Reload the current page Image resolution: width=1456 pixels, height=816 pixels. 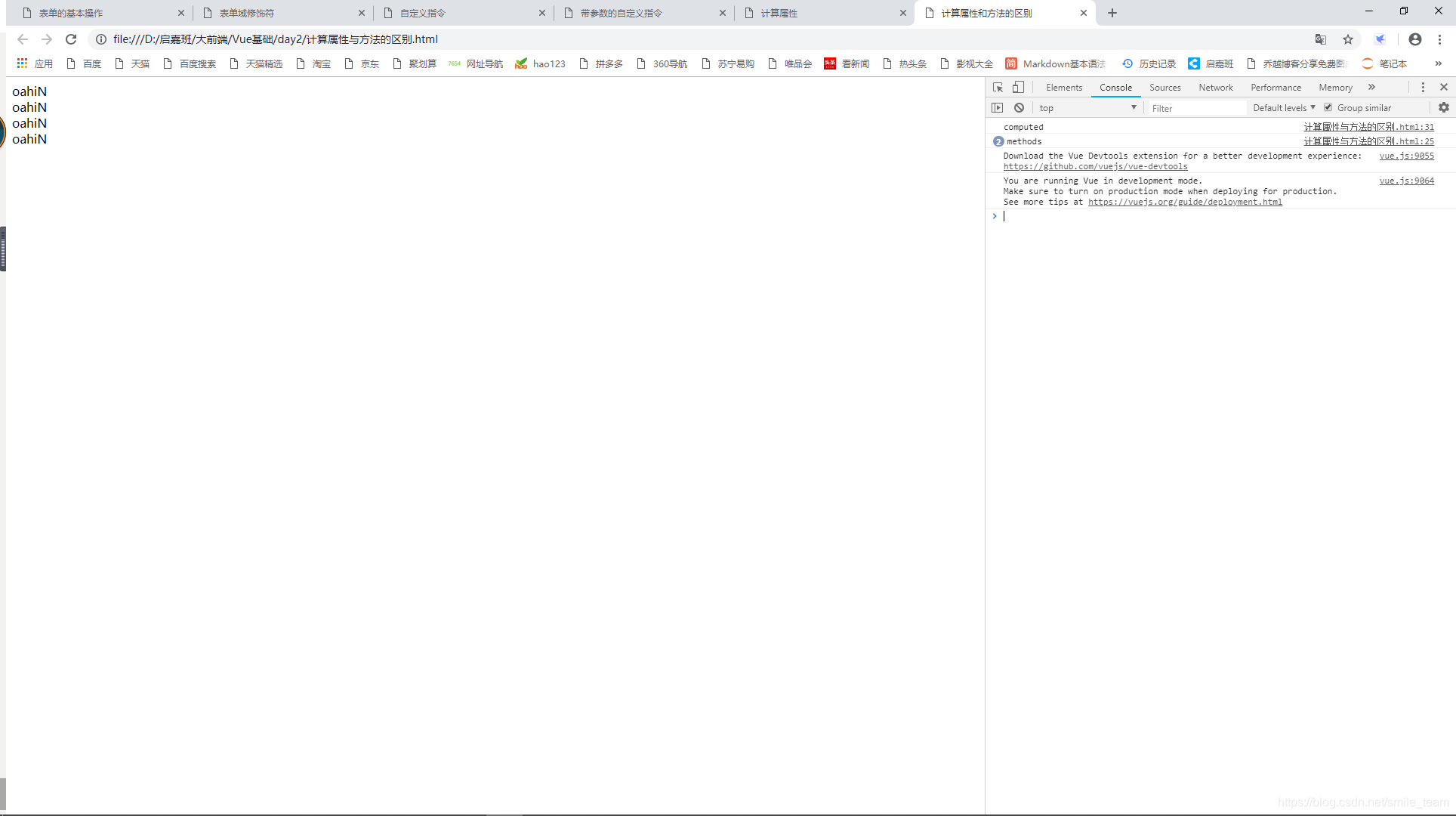coord(71,39)
